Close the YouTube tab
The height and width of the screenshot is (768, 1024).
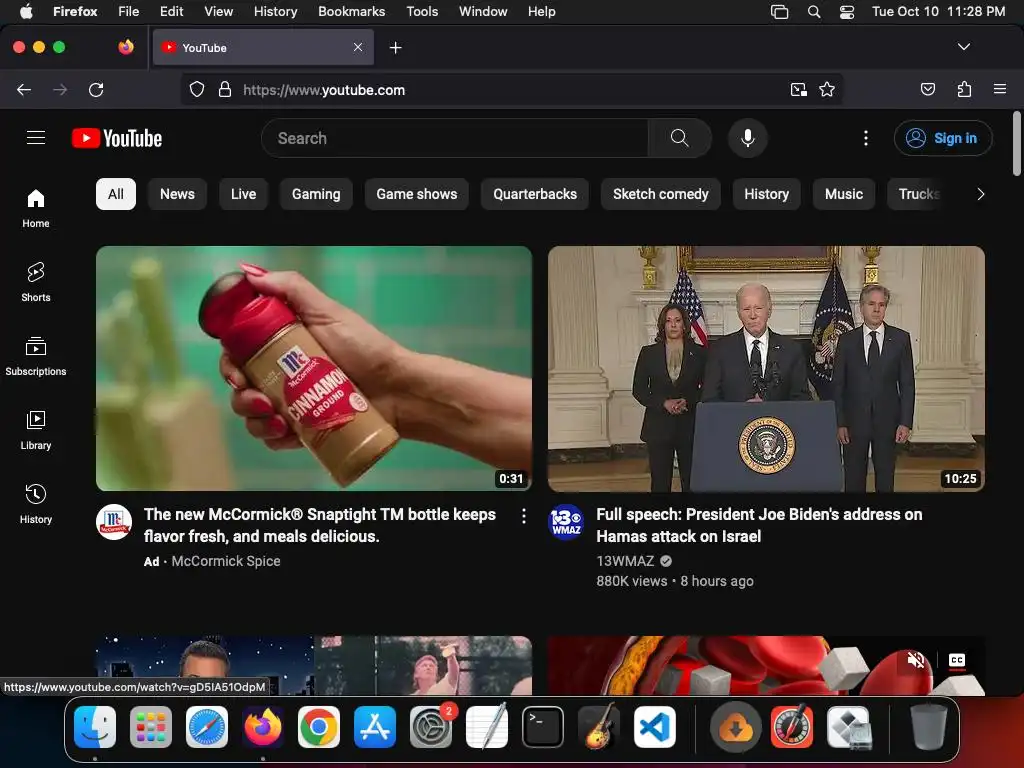pyautogui.click(x=358, y=47)
